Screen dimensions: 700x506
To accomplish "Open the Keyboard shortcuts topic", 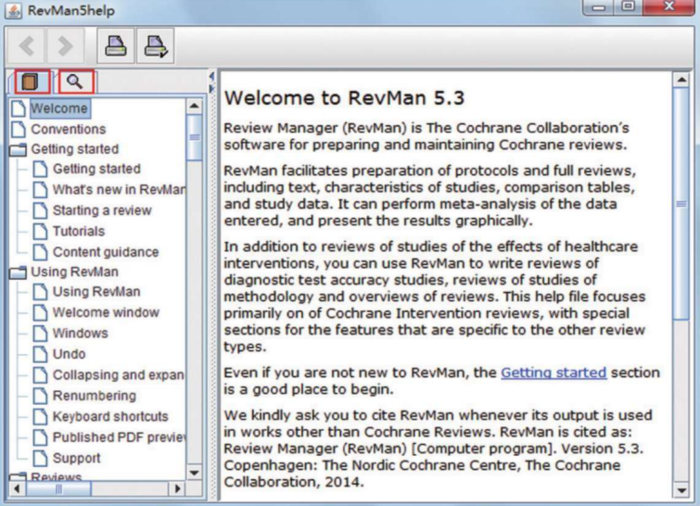I will [110, 417].
